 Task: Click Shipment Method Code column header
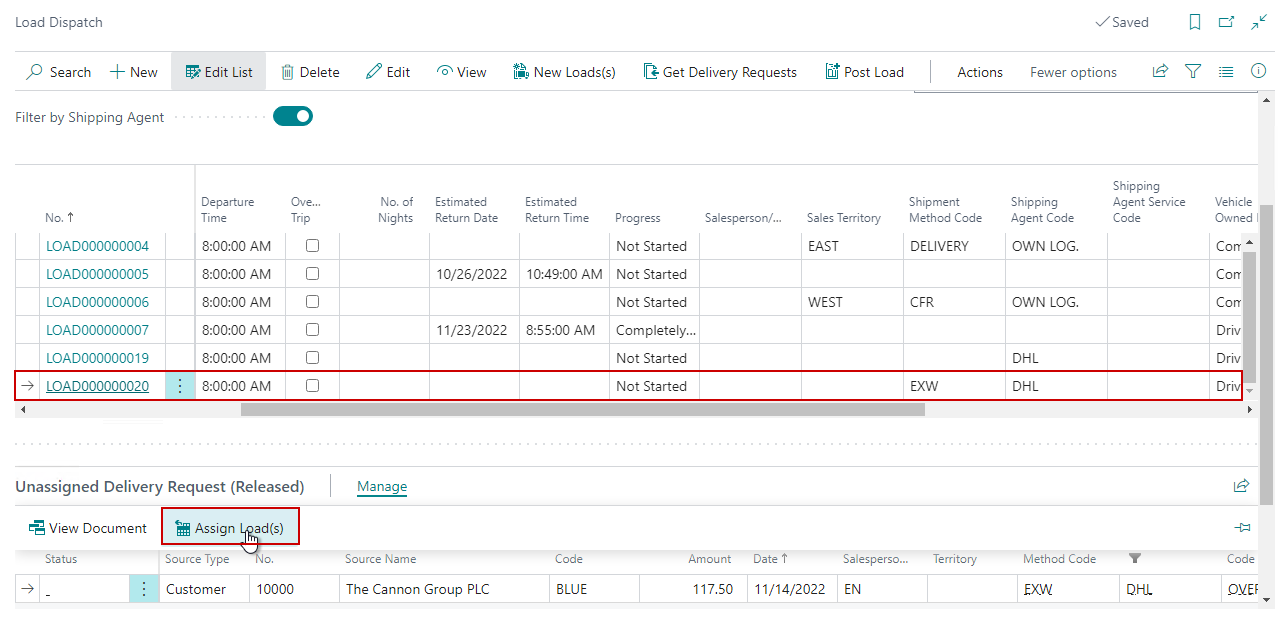[x=945, y=210]
